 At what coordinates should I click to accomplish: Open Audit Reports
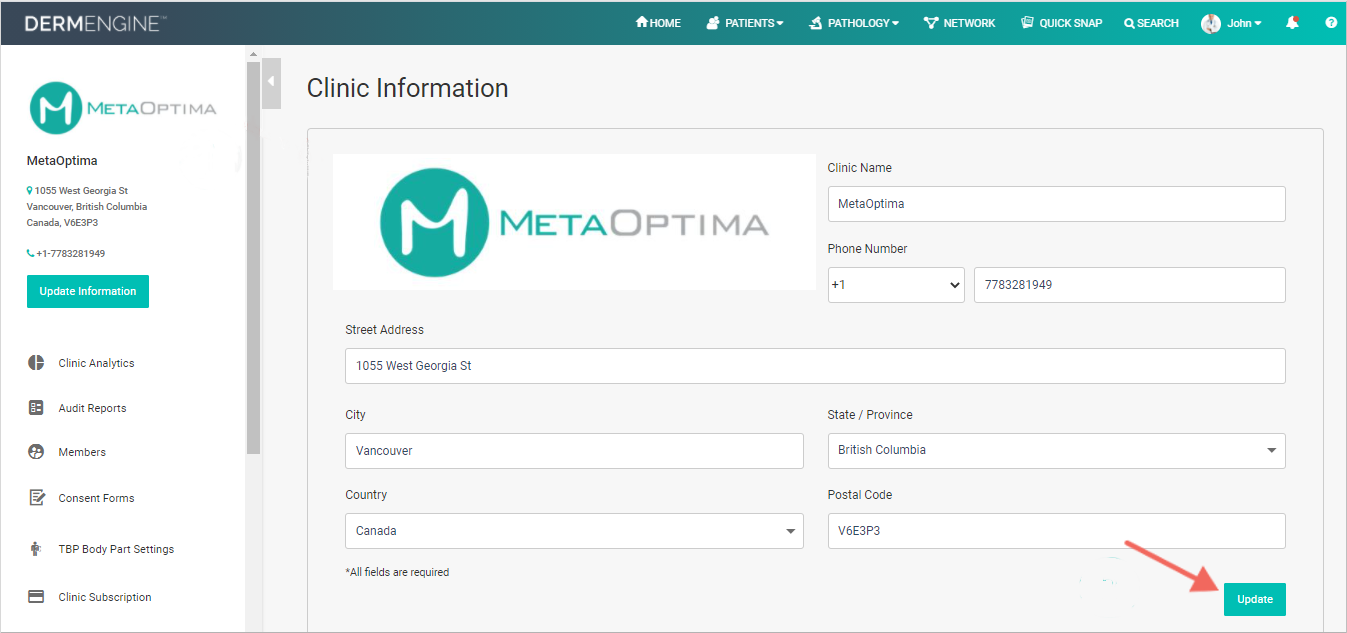[92, 408]
